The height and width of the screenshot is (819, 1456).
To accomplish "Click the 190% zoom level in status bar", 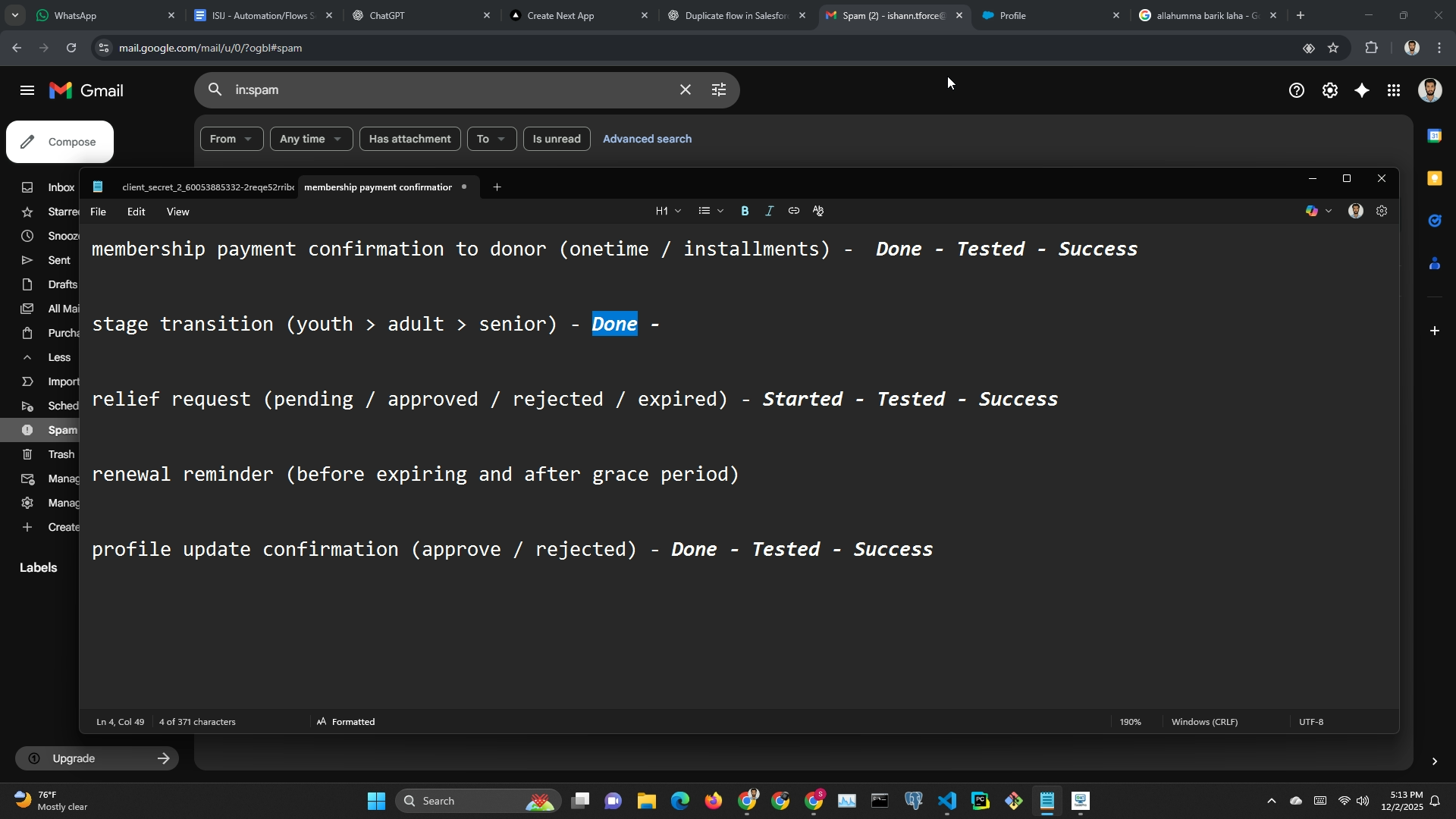I will (x=1130, y=722).
